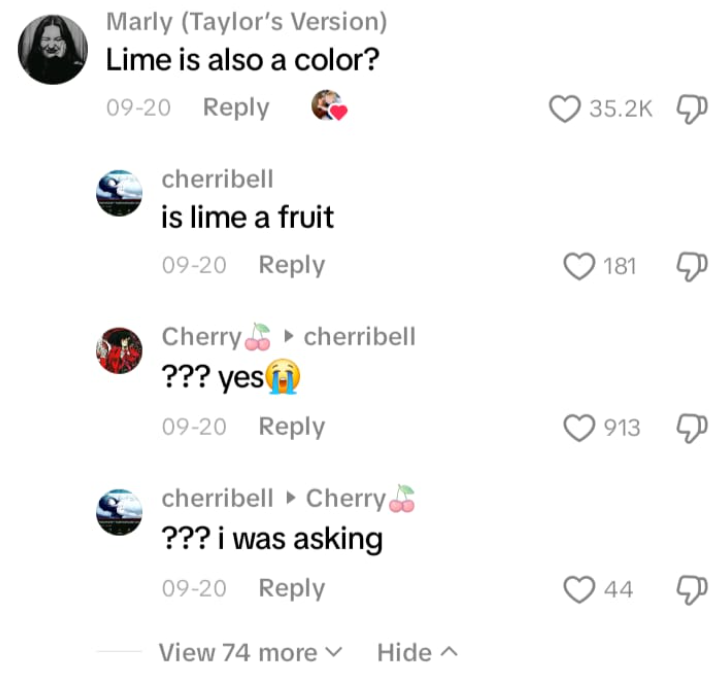Like cherribell's "??? i was asking" reply
728x676 pixels.
(x=580, y=590)
